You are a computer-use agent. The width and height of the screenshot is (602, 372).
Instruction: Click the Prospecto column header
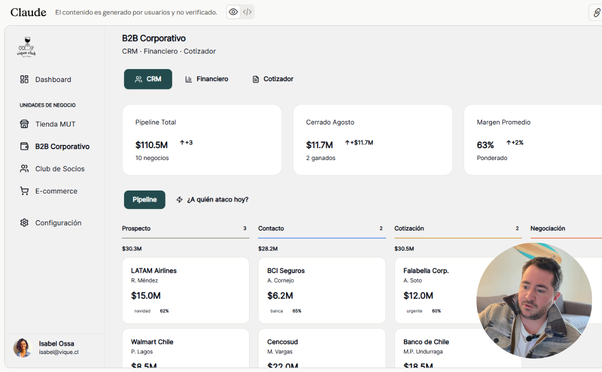pyautogui.click(x=136, y=228)
